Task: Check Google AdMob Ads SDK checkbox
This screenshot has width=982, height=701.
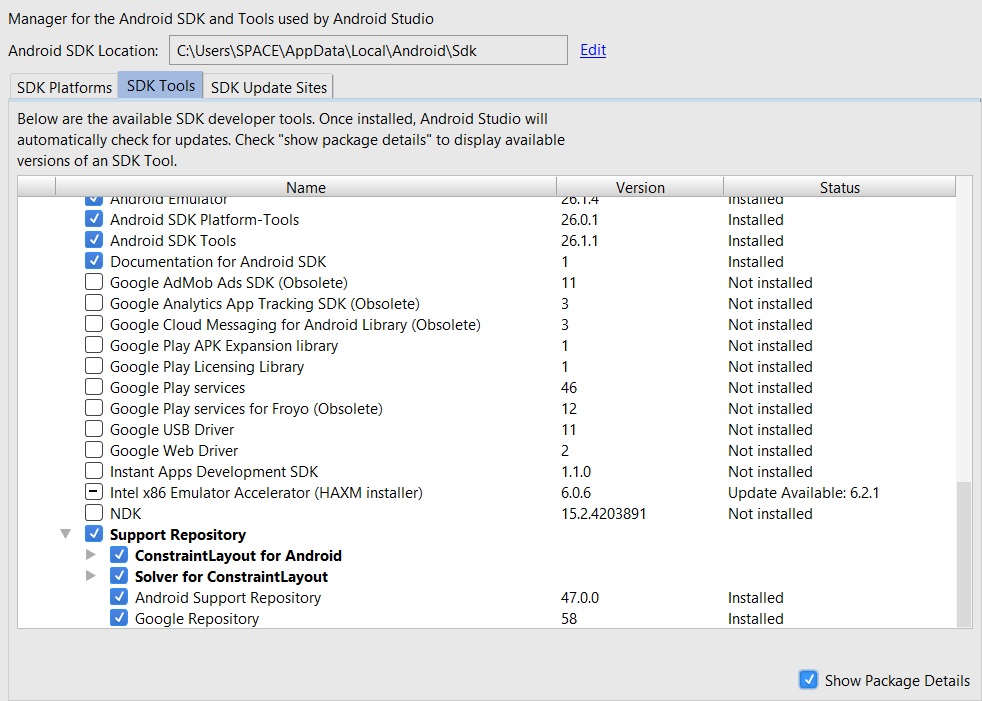Action: point(94,282)
